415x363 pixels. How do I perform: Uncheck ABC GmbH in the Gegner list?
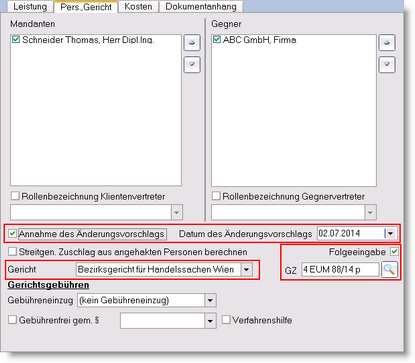coord(217,40)
